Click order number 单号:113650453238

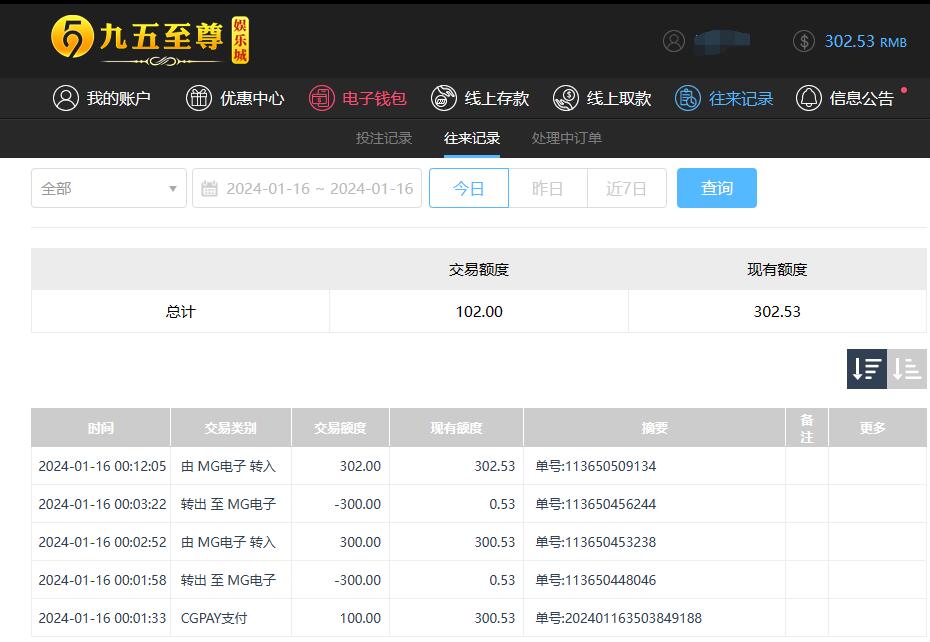(595, 542)
